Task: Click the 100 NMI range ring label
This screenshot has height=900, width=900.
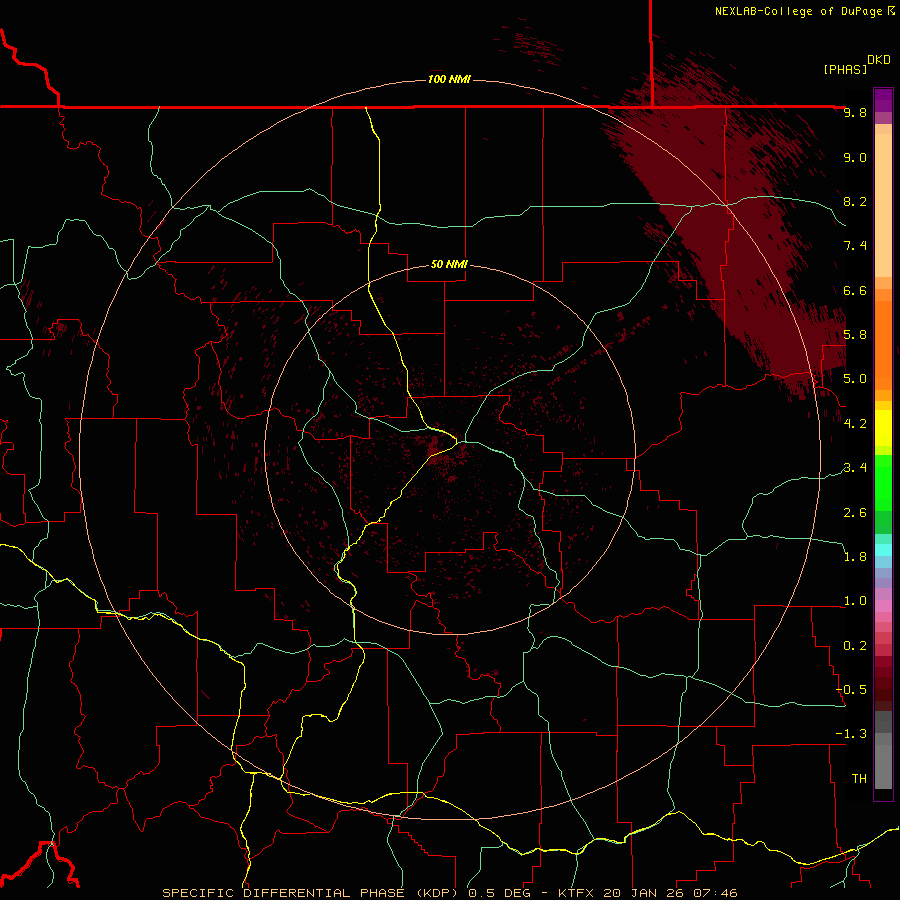Action: 449,79
